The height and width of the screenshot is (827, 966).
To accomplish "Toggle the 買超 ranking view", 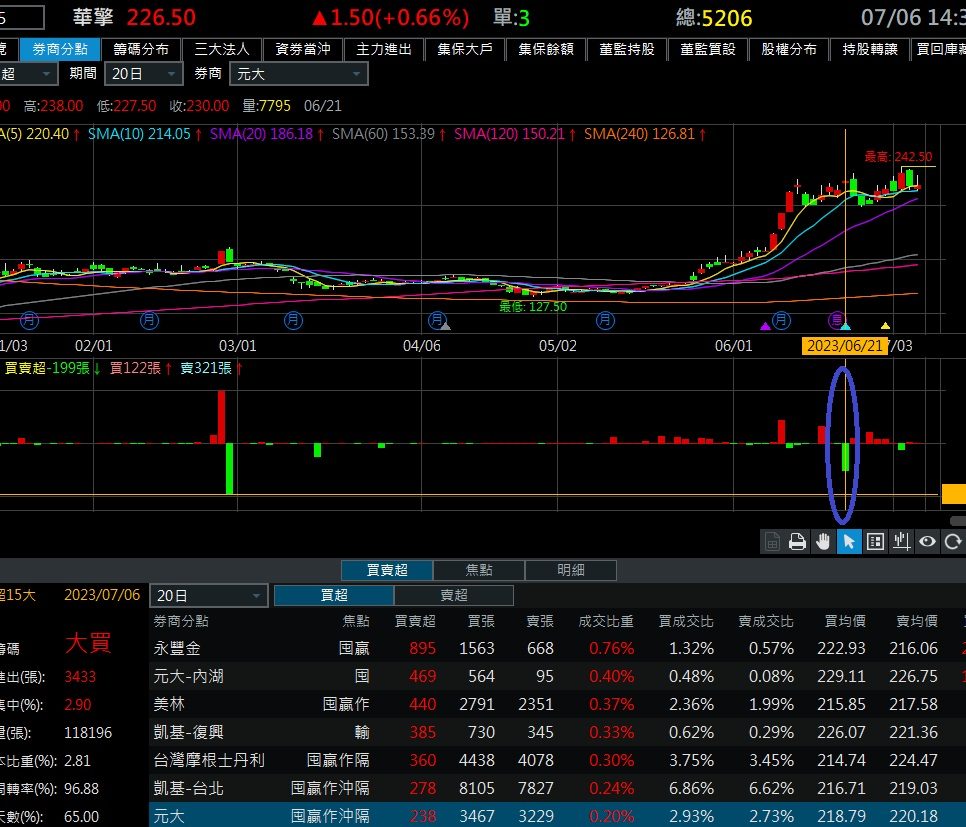I will point(334,595).
